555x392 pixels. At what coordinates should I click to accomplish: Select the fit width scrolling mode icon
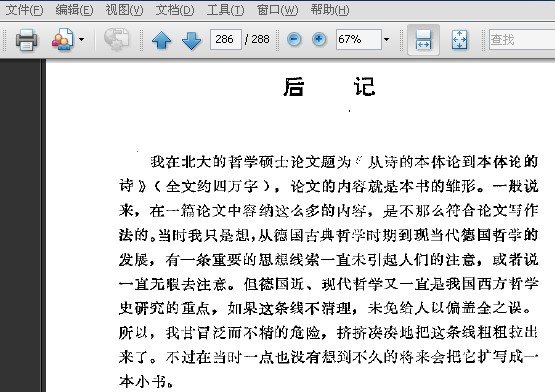pos(423,40)
